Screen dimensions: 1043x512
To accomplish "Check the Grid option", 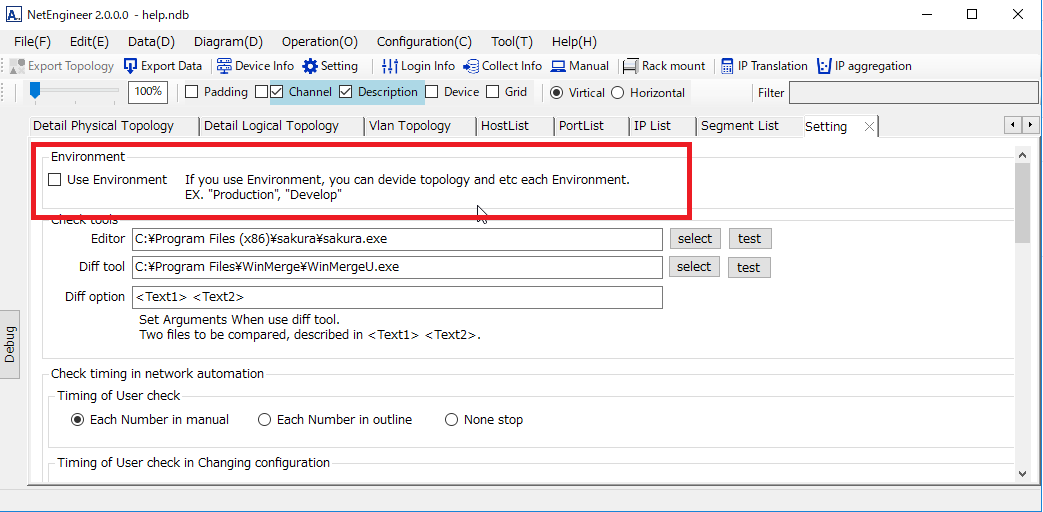I will (x=492, y=92).
